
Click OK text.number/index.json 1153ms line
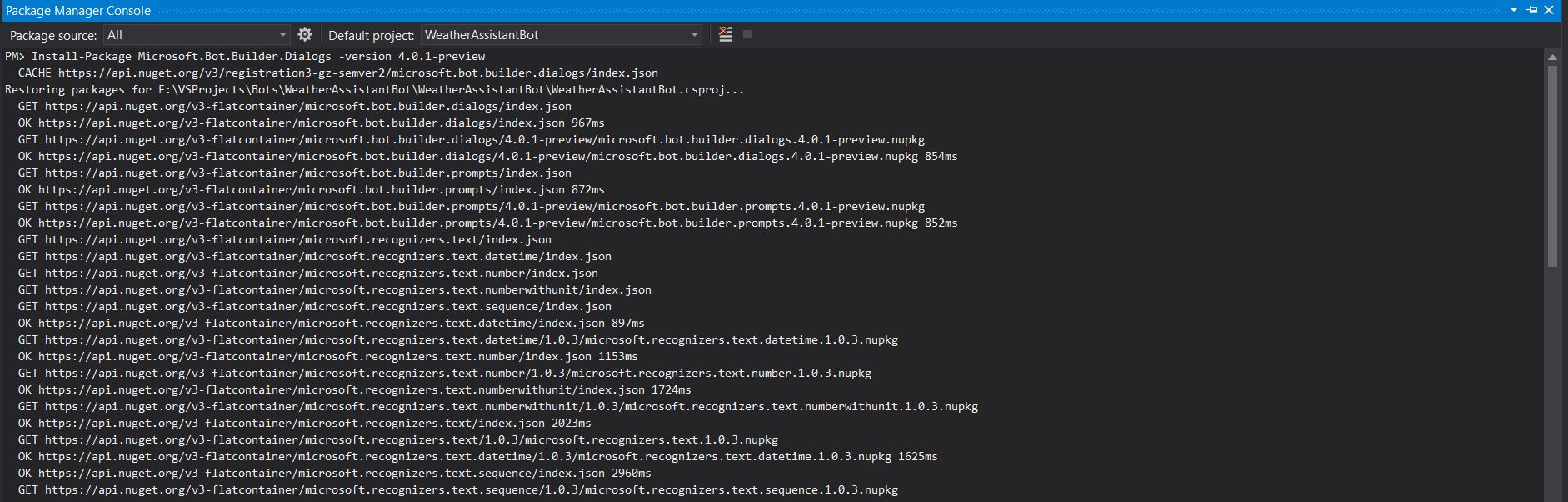point(328,356)
